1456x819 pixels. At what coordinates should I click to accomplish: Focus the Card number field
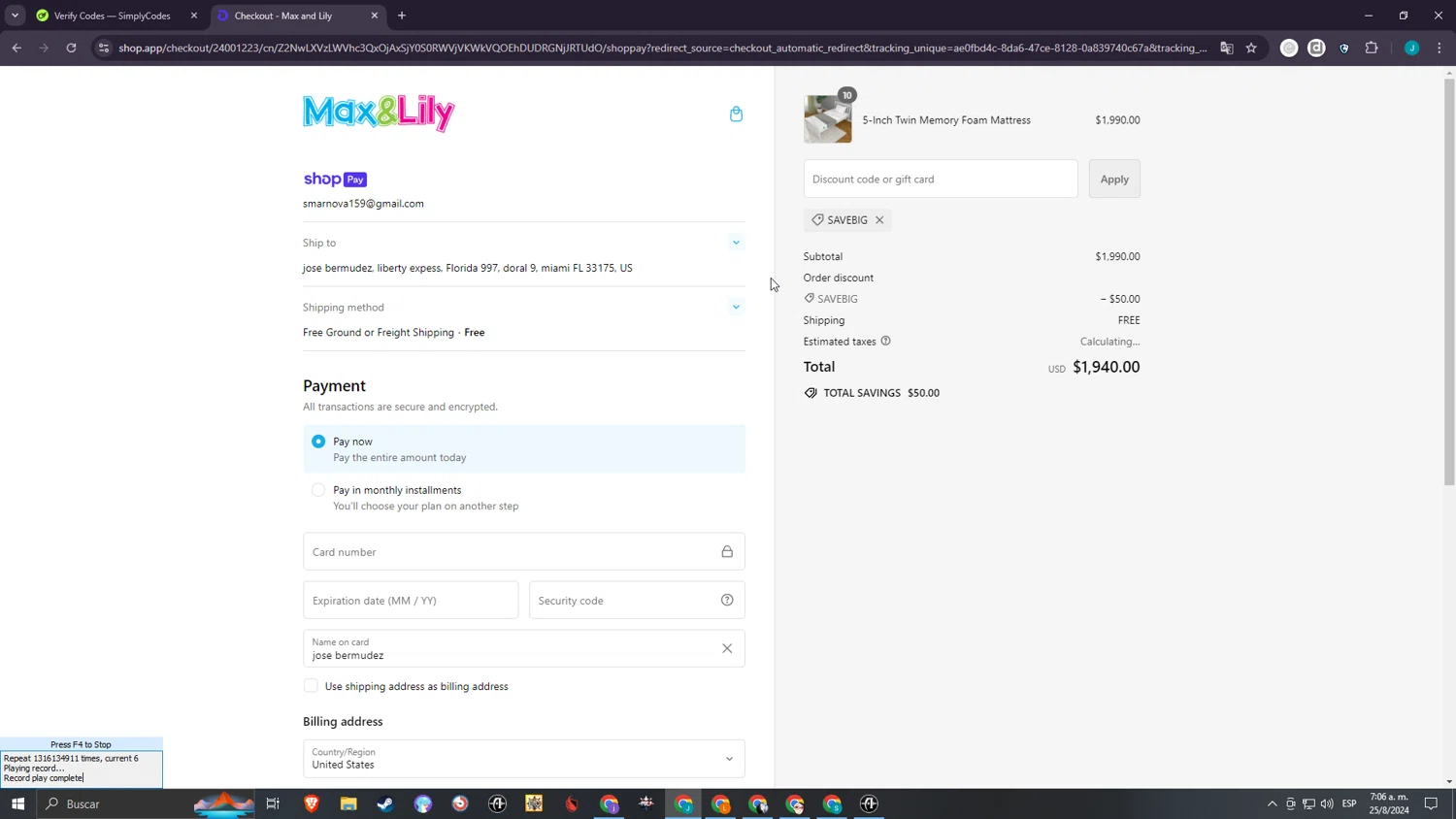[524, 552]
